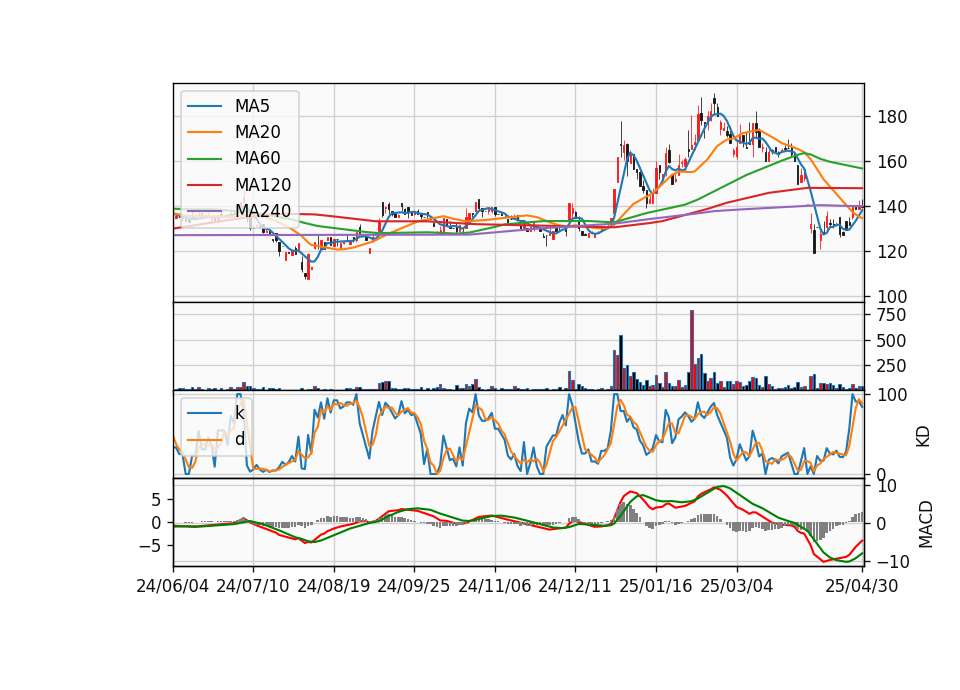Click the 25/01/16 date axis label

point(656,586)
